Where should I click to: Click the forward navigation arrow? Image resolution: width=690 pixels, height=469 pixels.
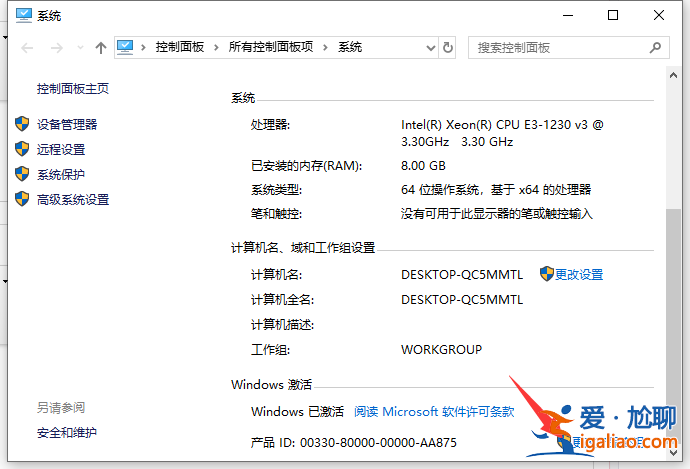point(57,48)
